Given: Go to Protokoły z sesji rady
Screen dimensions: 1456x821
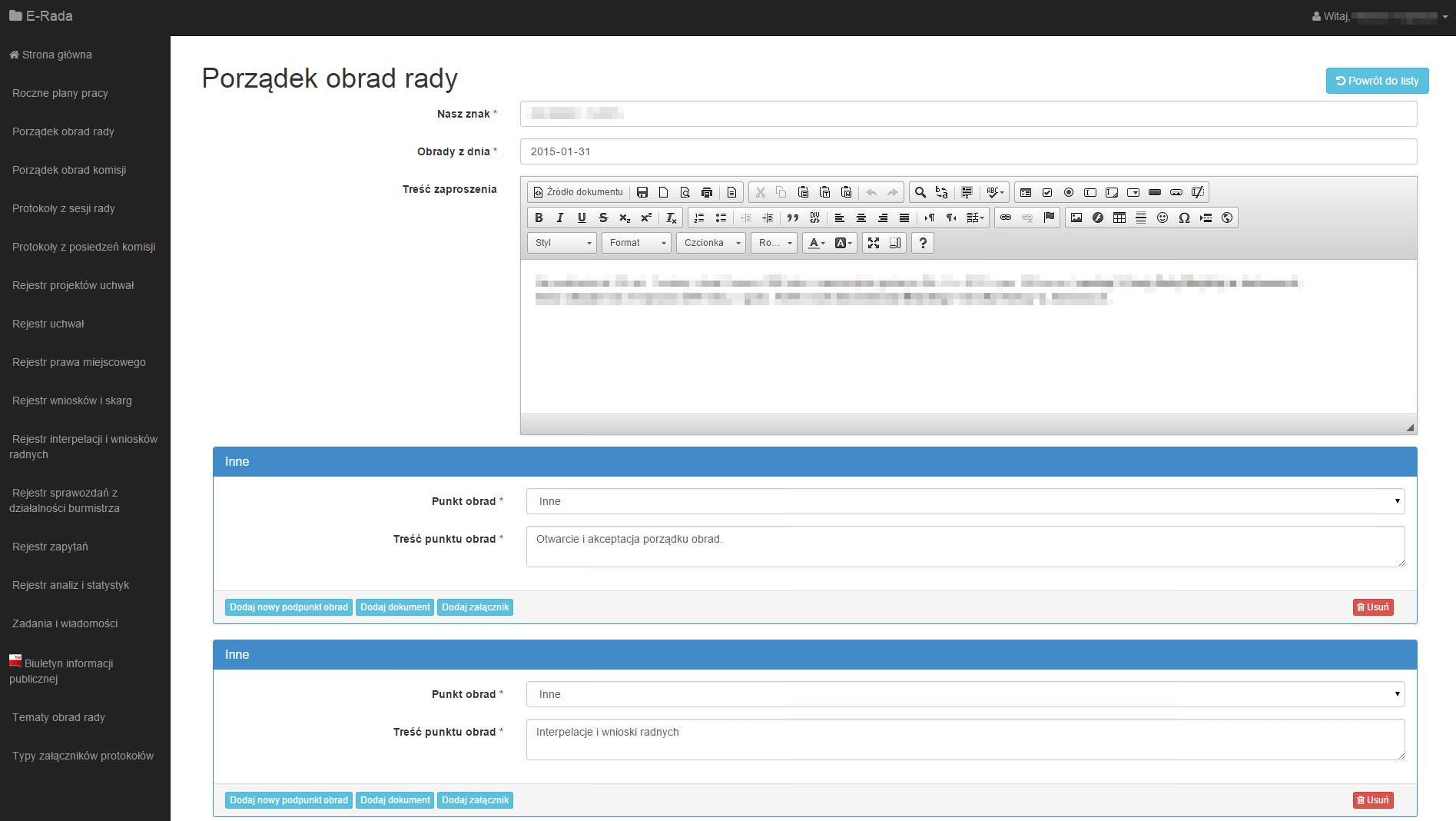Looking at the screenshot, I should 64,208.
